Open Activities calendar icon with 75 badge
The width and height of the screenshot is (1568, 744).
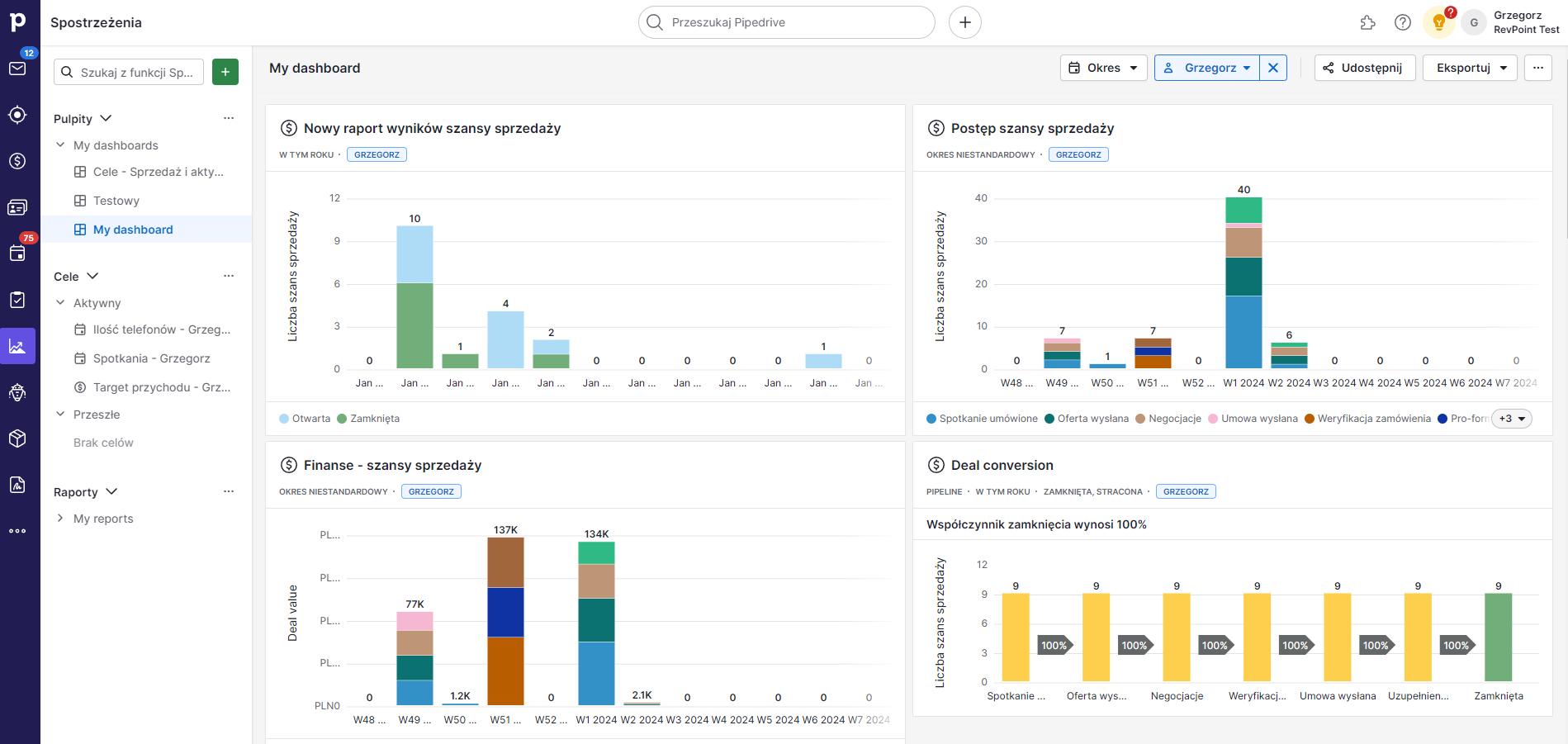[17, 254]
